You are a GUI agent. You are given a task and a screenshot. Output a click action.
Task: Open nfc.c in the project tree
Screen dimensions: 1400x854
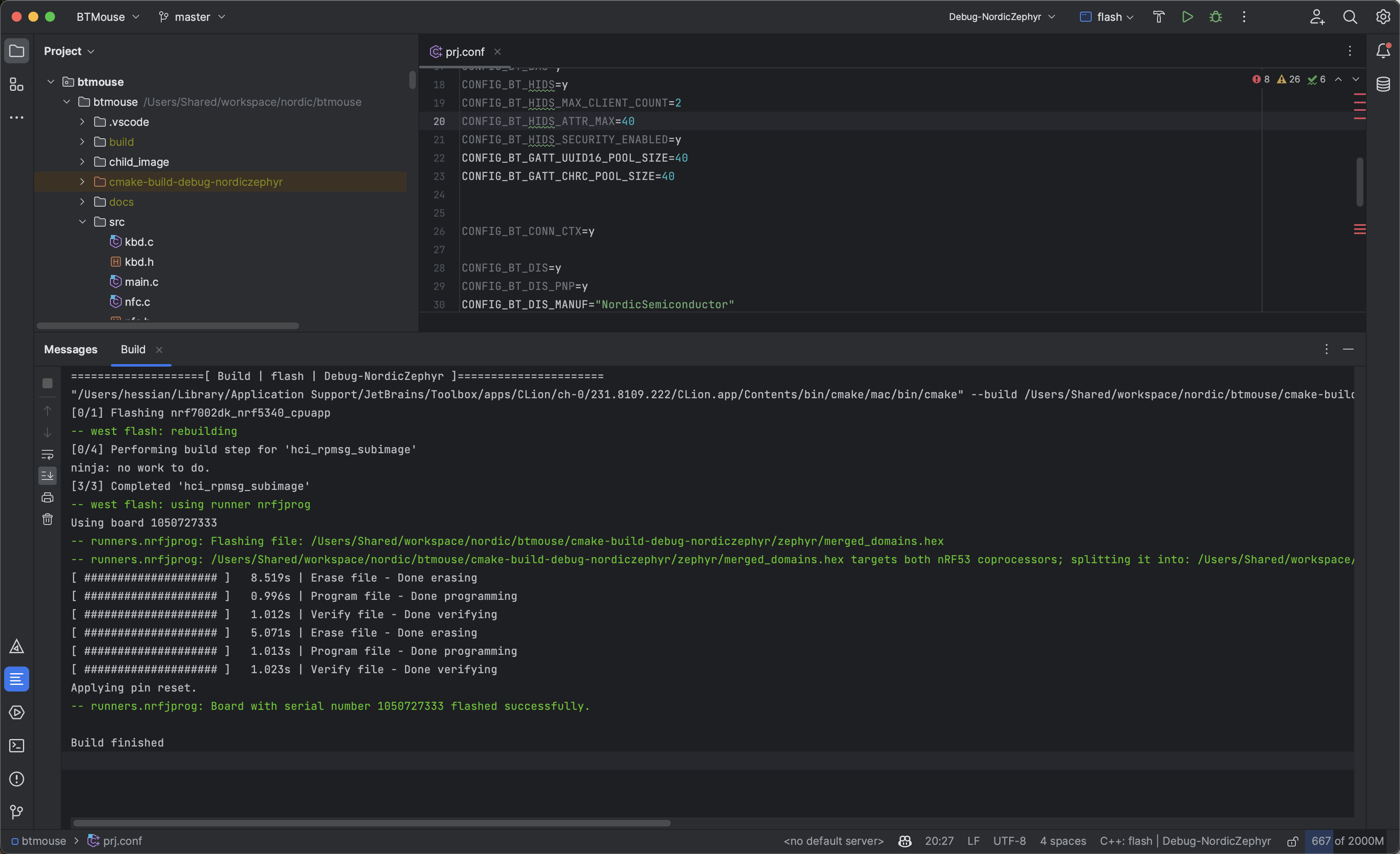(x=137, y=302)
